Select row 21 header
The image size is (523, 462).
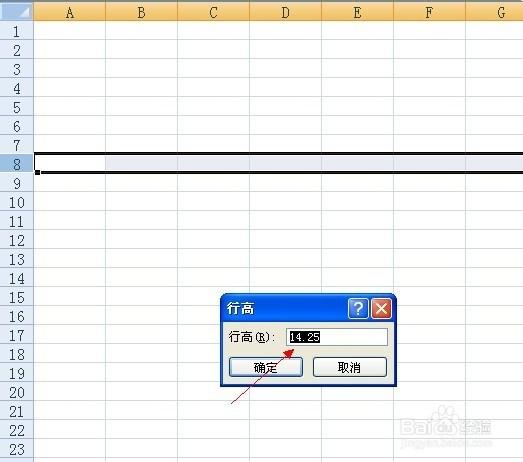[x=17, y=411]
